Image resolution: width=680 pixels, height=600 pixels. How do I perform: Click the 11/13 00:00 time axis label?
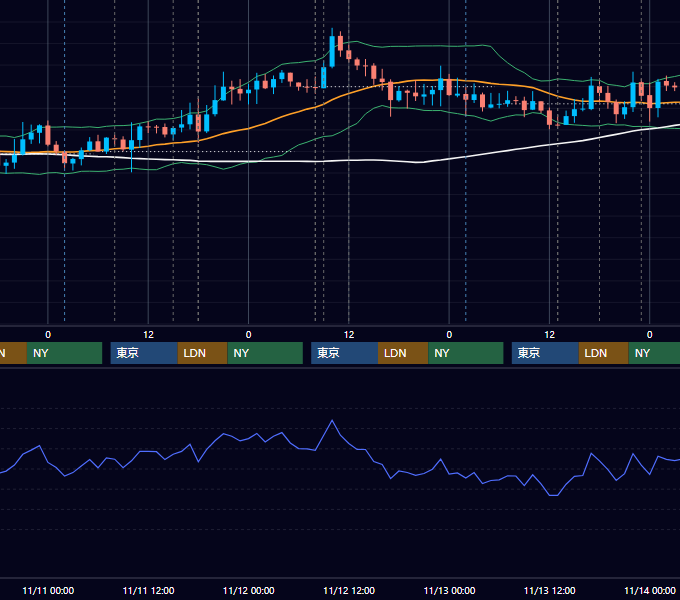coord(449,590)
